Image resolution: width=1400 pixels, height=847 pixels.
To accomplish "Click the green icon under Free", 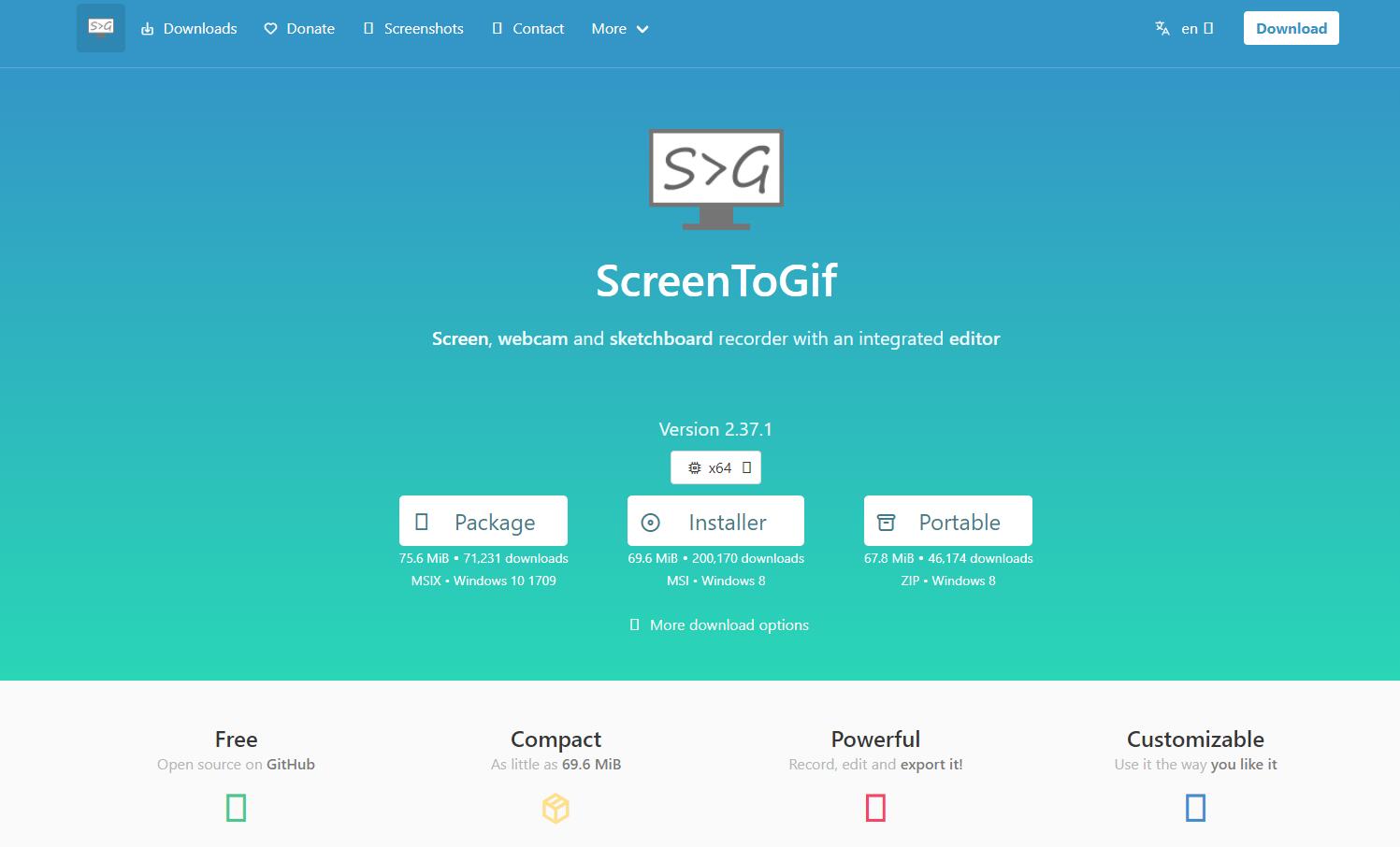I will point(237,808).
